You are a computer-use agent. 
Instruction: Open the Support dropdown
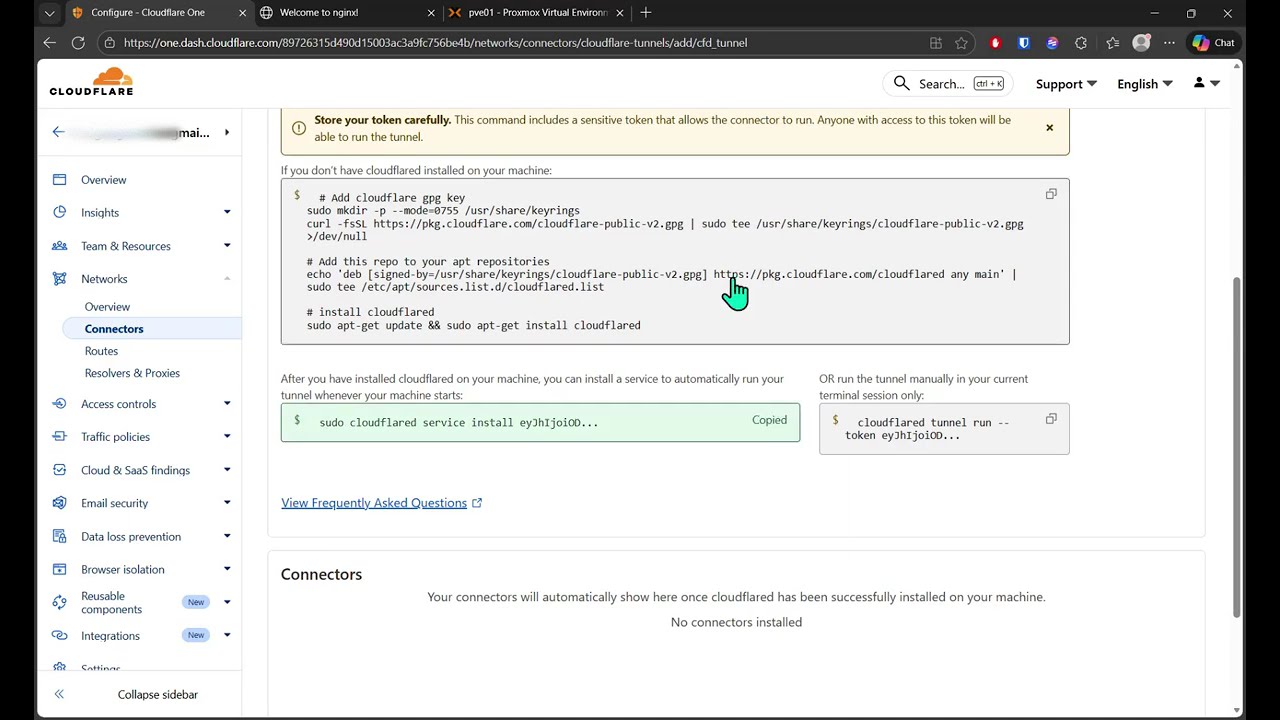(x=1066, y=84)
